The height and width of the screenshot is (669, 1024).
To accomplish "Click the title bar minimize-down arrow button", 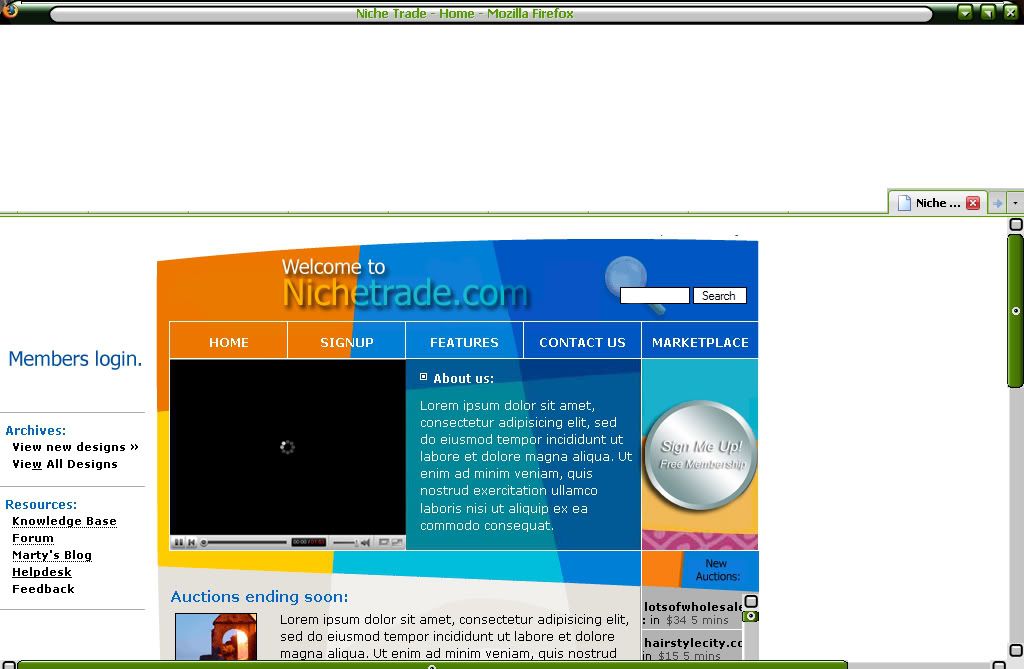I will (x=965, y=12).
